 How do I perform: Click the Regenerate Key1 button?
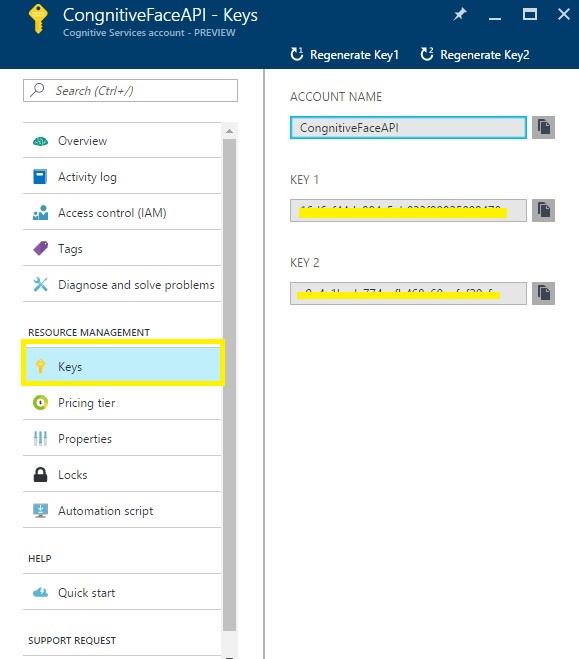(x=344, y=55)
